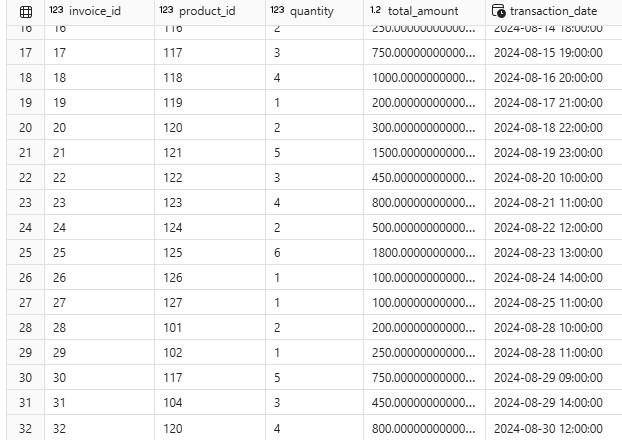Click date cell 2024-08-28 10:00:00
Image resolution: width=622 pixels, height=440 pixels.
554,327
